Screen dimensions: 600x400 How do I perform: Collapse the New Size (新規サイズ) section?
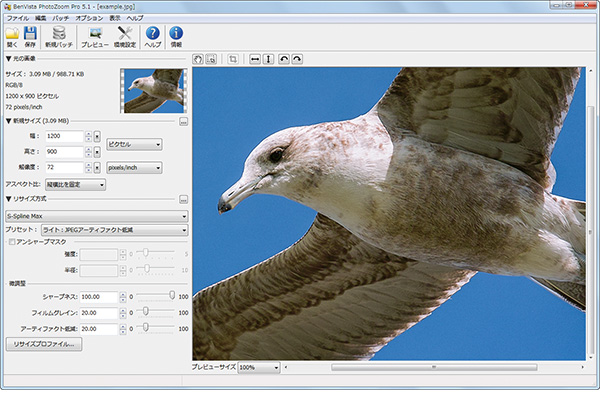[x=8, y=120]
